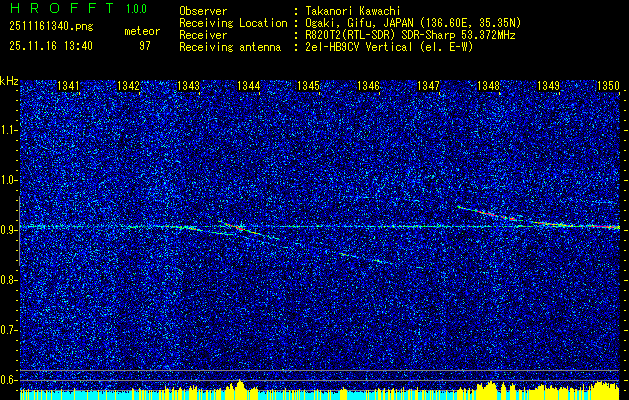
Task: Click the 1350 time marker
Action: click(608, 86)
